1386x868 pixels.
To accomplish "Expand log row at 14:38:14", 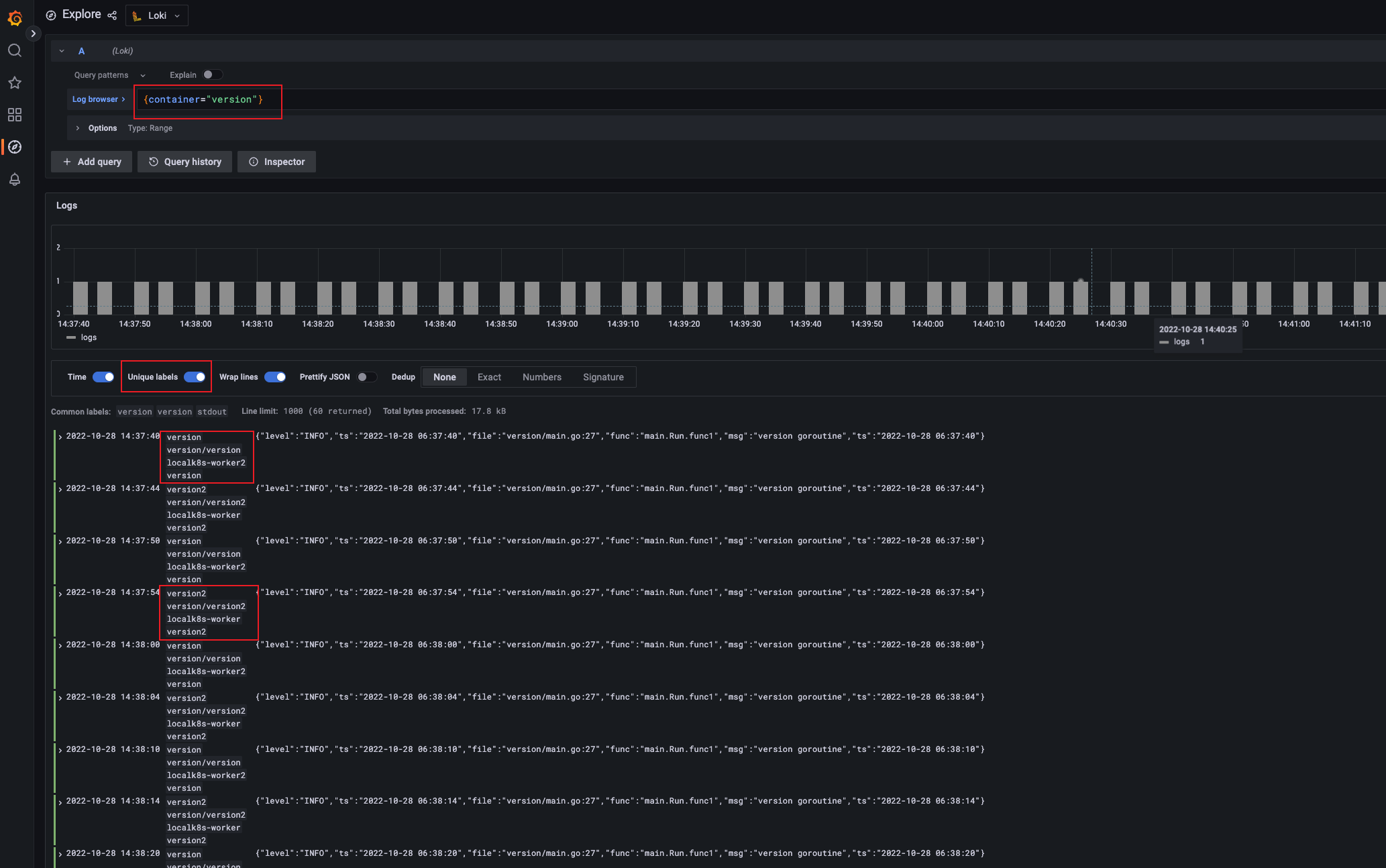I will (x=60, y=802).
